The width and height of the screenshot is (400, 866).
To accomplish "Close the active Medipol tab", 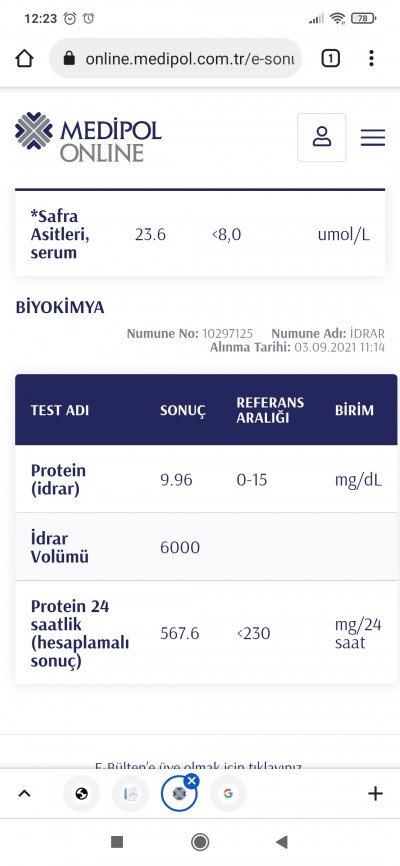I will (x=192, y=781).
